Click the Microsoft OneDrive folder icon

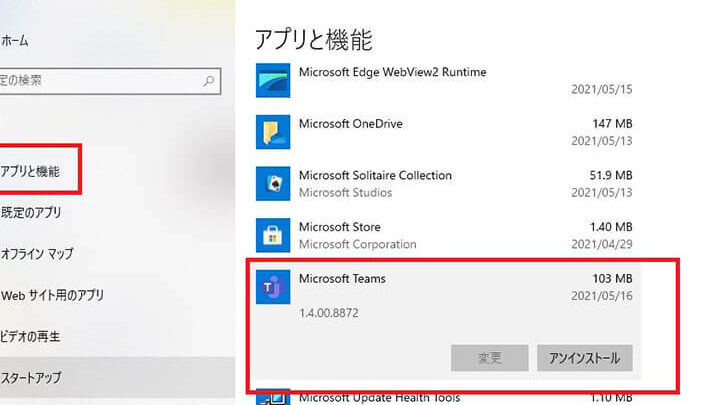pos(272,132)
